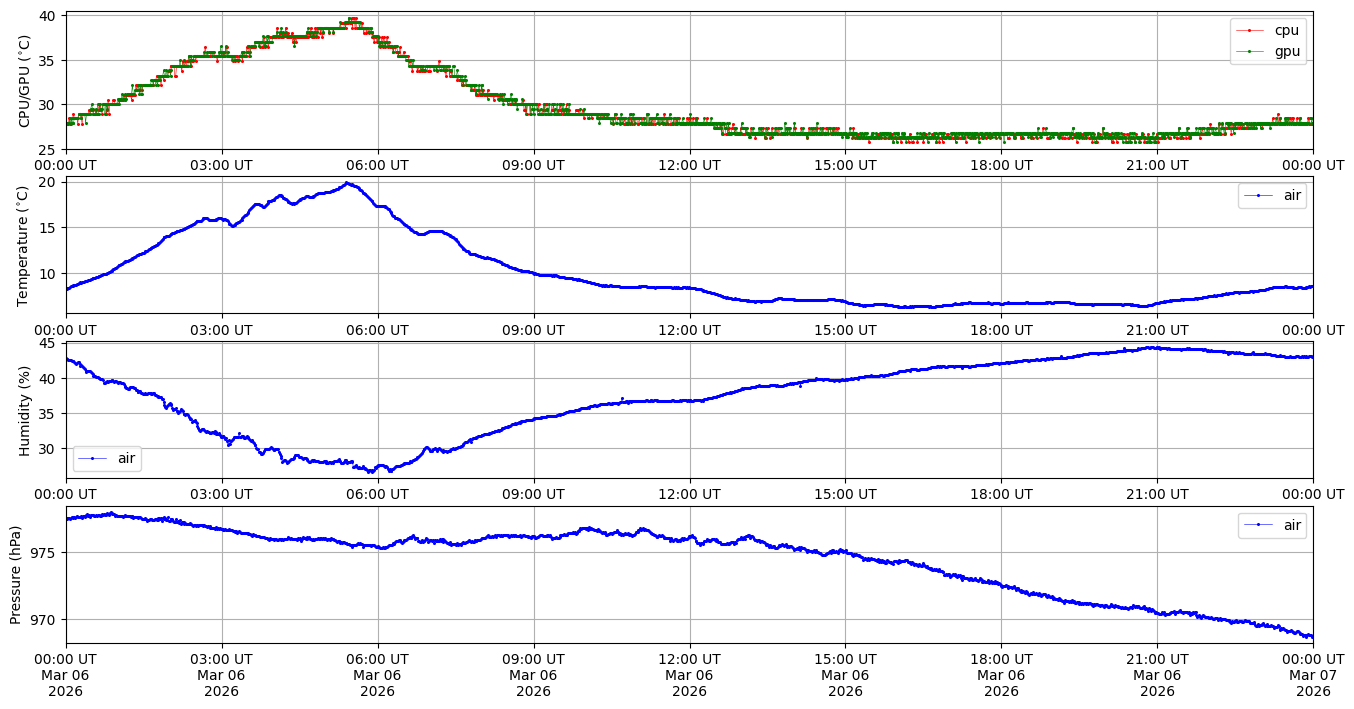
Task: Click the Humidity (%) y-axis label
Action: tap(25, 410)
